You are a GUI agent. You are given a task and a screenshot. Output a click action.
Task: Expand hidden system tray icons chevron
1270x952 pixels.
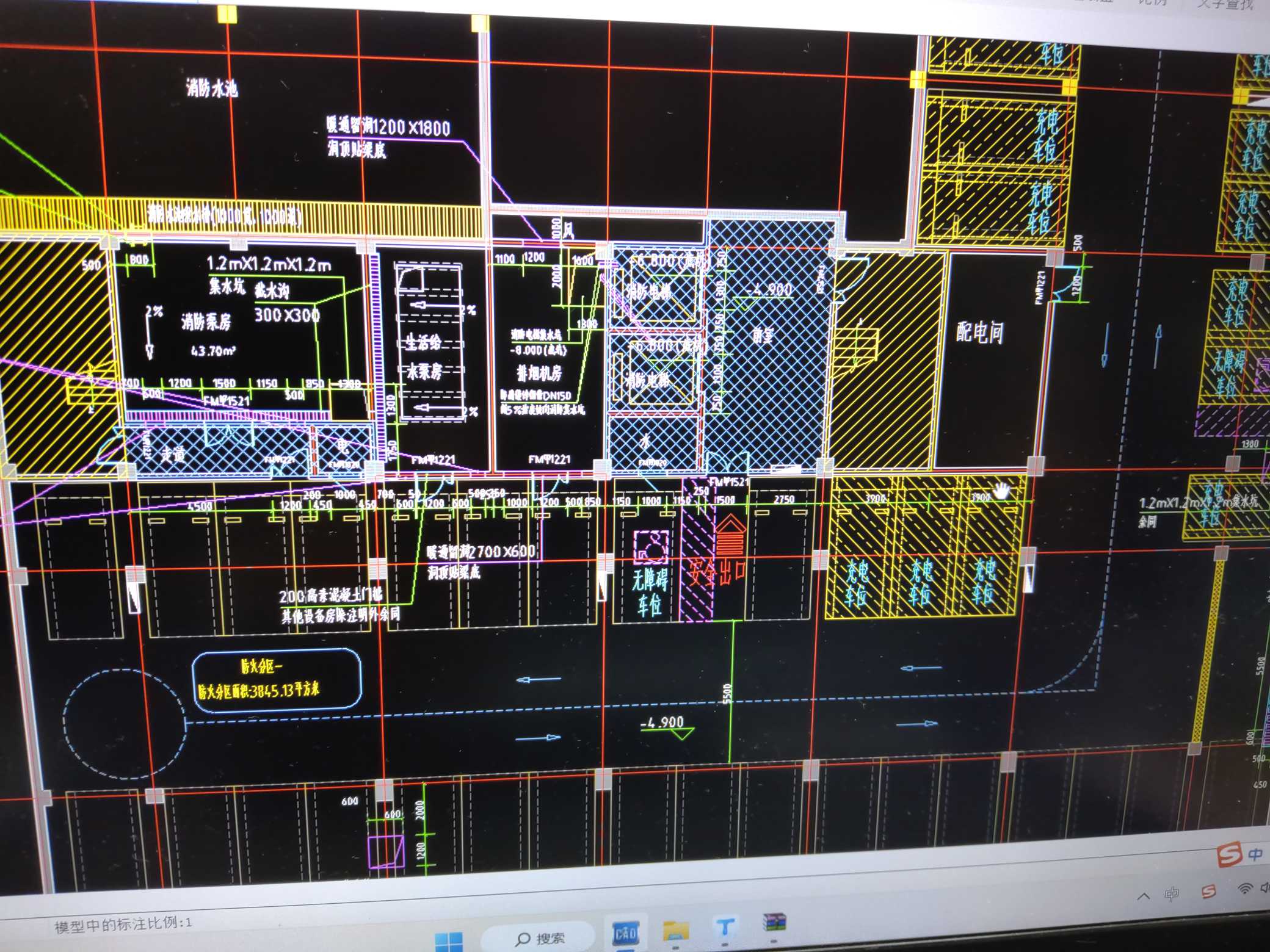1144,896
